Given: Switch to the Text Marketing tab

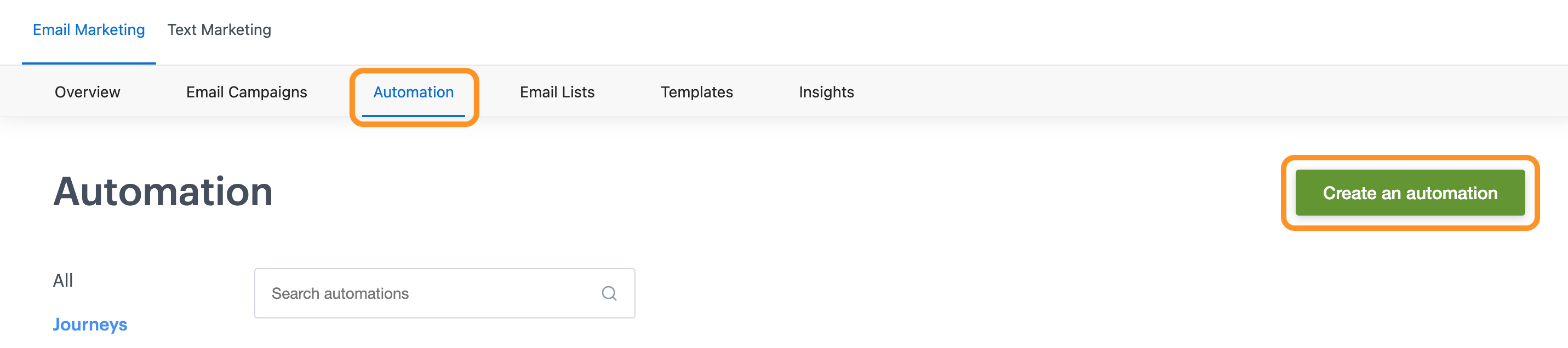Looking at the screenshot, I should click(219, 30).
